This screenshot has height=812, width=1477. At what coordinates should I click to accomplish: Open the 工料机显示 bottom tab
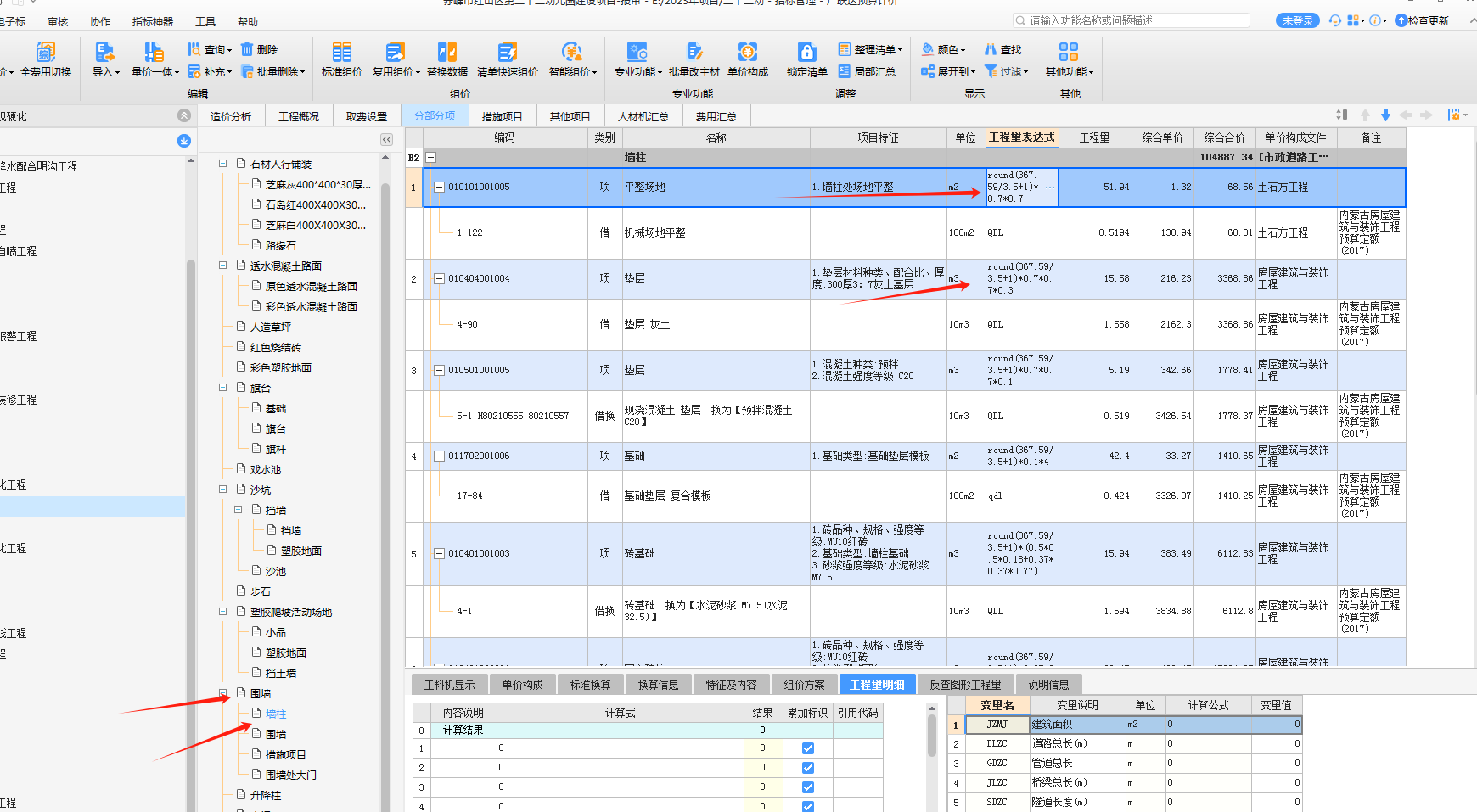[450, 685]
